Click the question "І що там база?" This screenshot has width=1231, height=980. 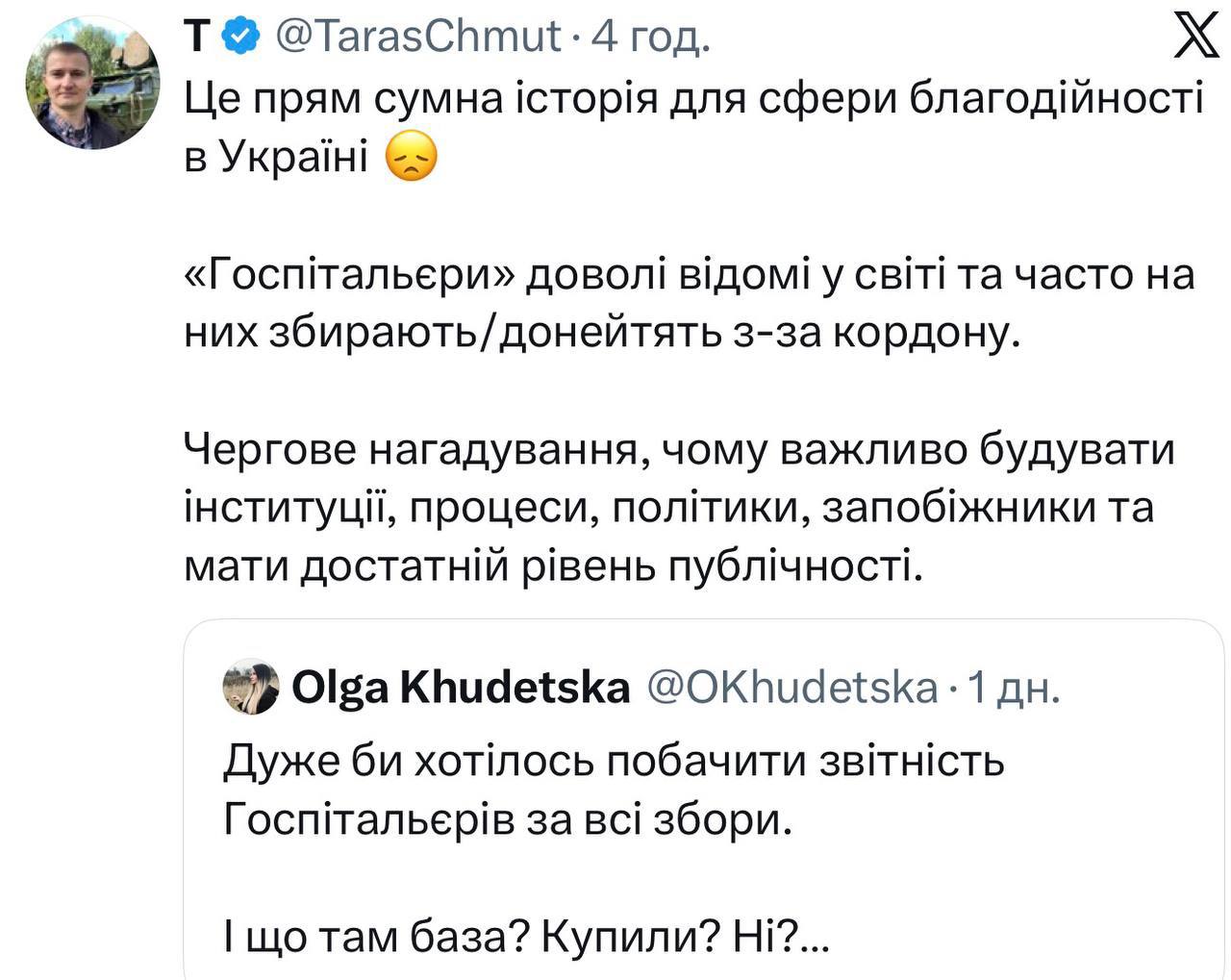pos(375,937)
